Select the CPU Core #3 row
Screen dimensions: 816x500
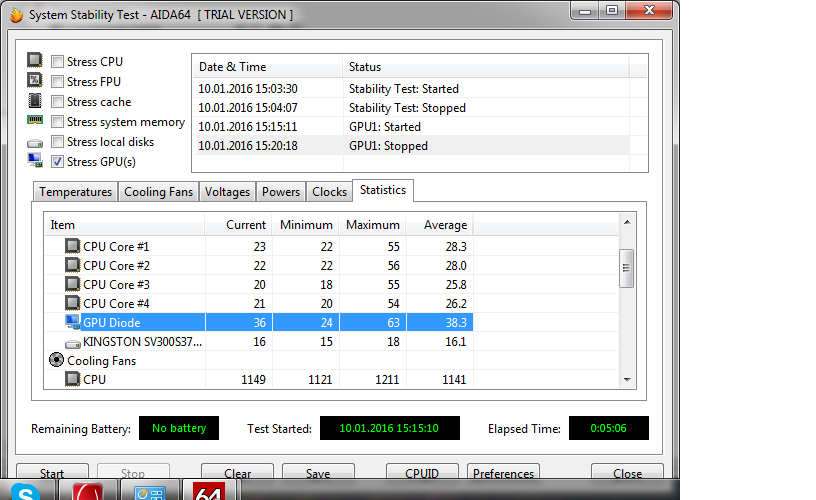click(x=259, y=285)
